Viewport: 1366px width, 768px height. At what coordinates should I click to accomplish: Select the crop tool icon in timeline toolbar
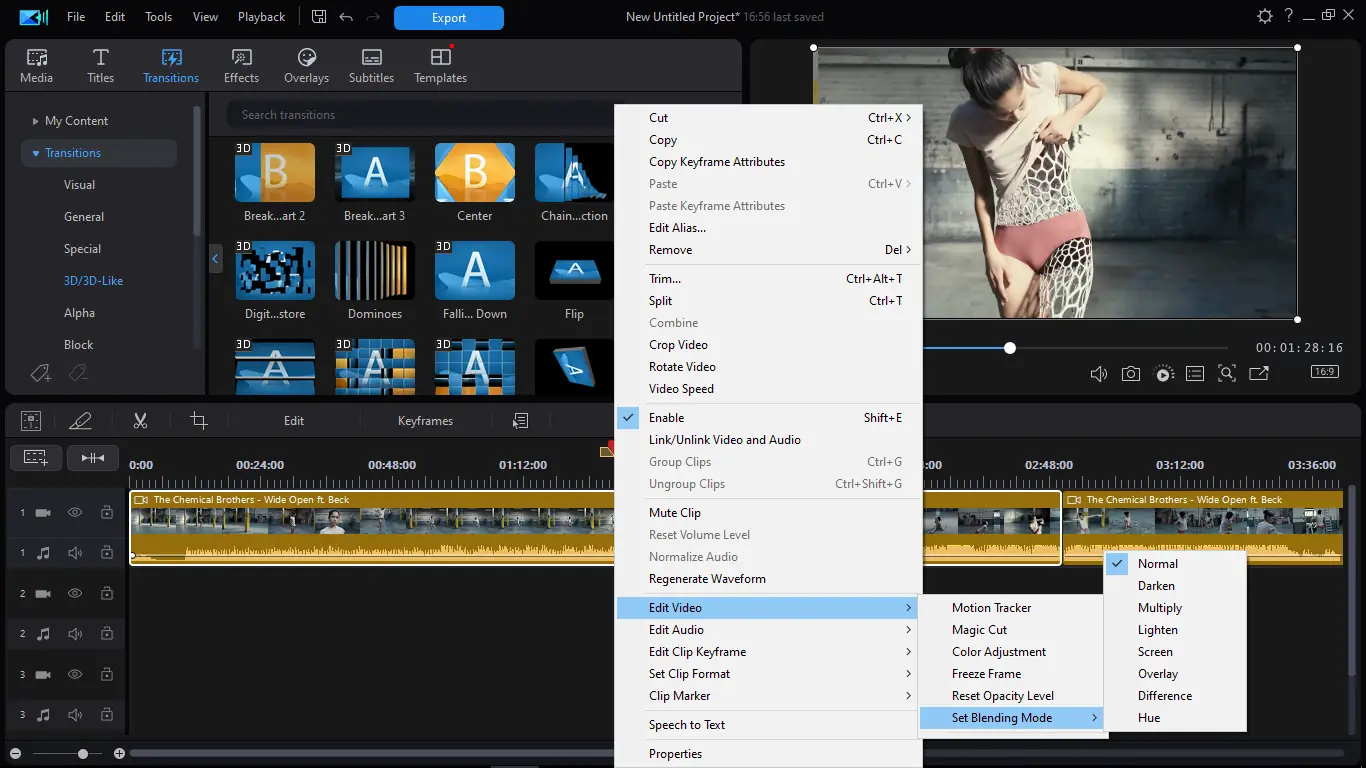pyautogui.click(x=199, y=421)
